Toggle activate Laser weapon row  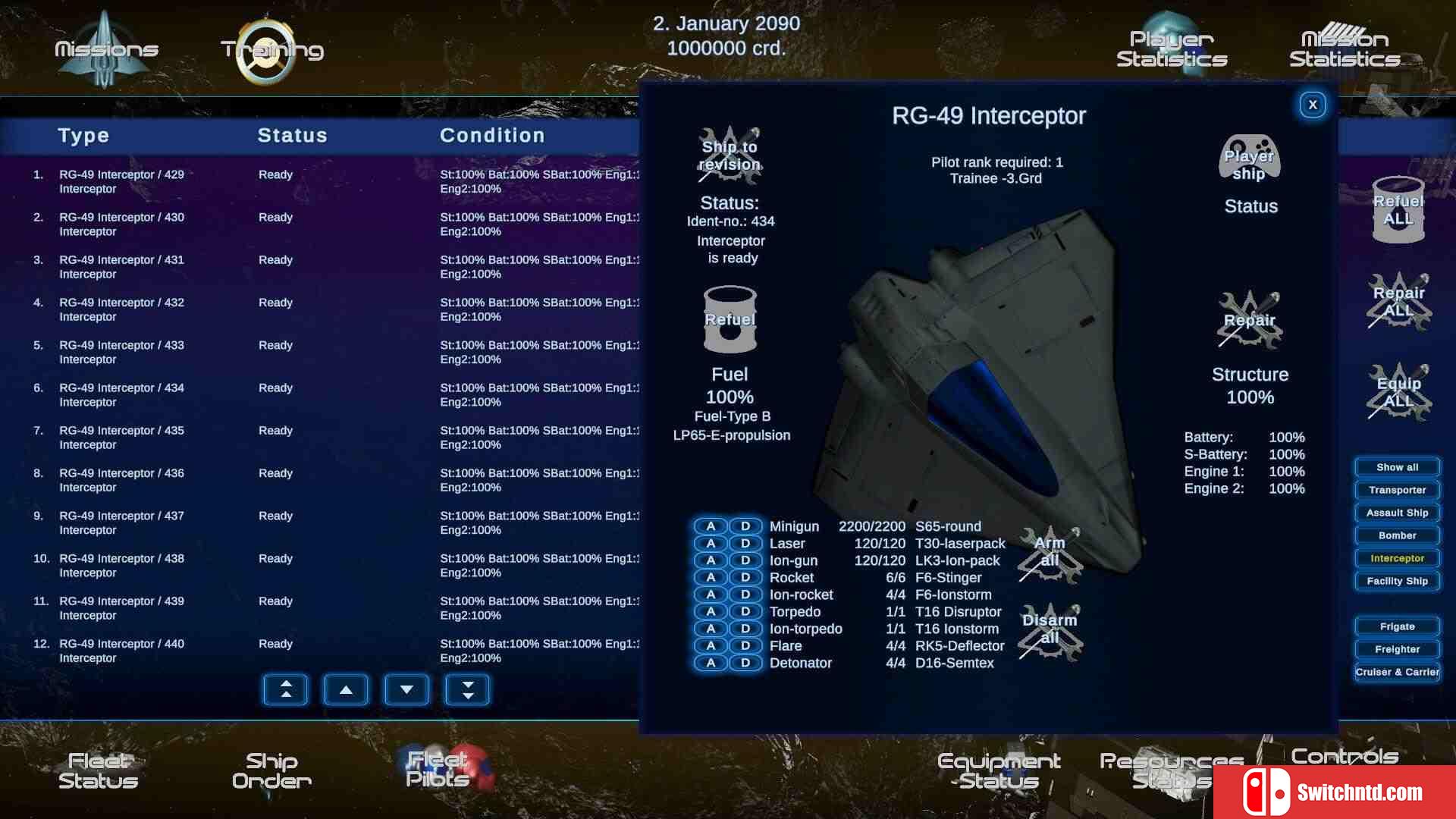[x=711, y=543]
